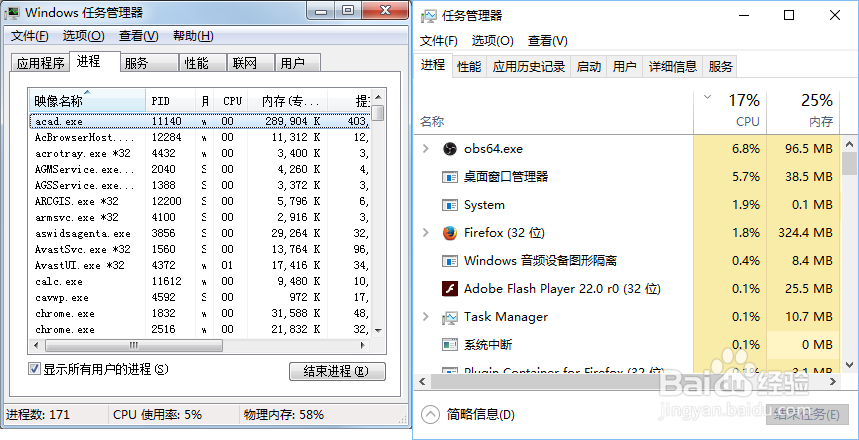The image size is (859, 440).
Task: Click the sort chevron above CPU column
Action: 707,98
